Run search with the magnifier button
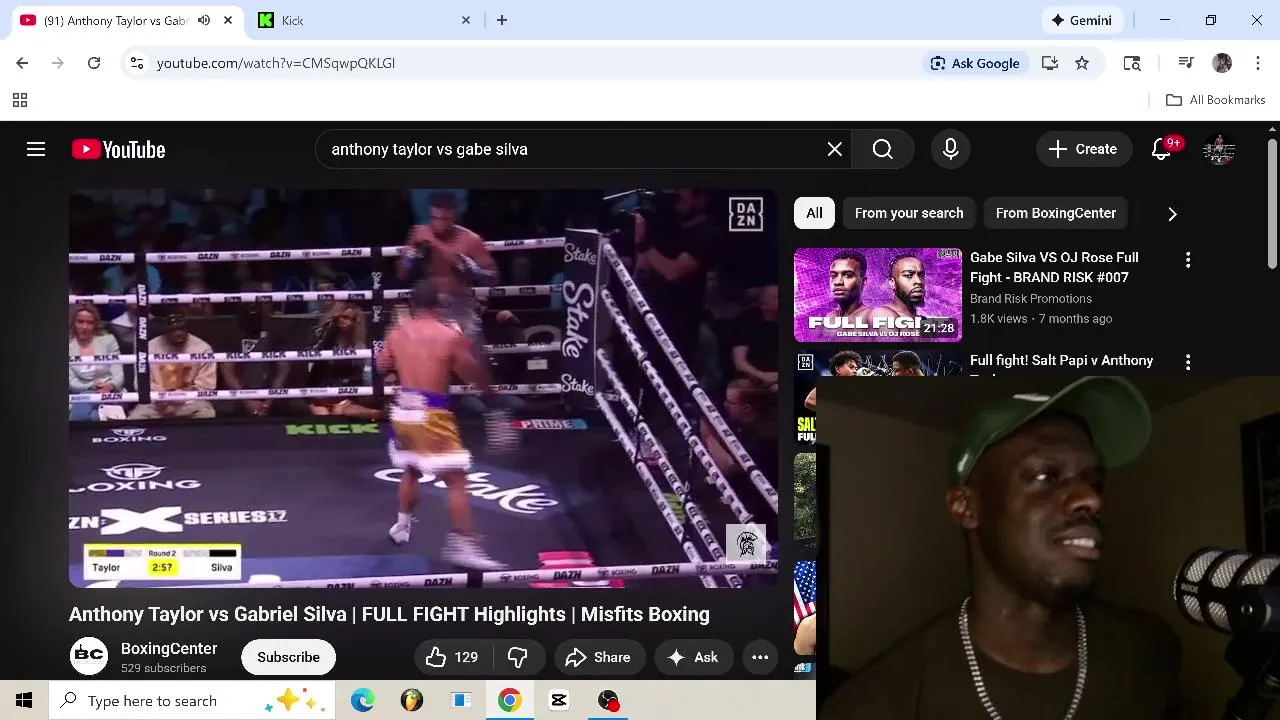Screen dimensions: 1280x720 pyautogui.click(x=883, y=149)
